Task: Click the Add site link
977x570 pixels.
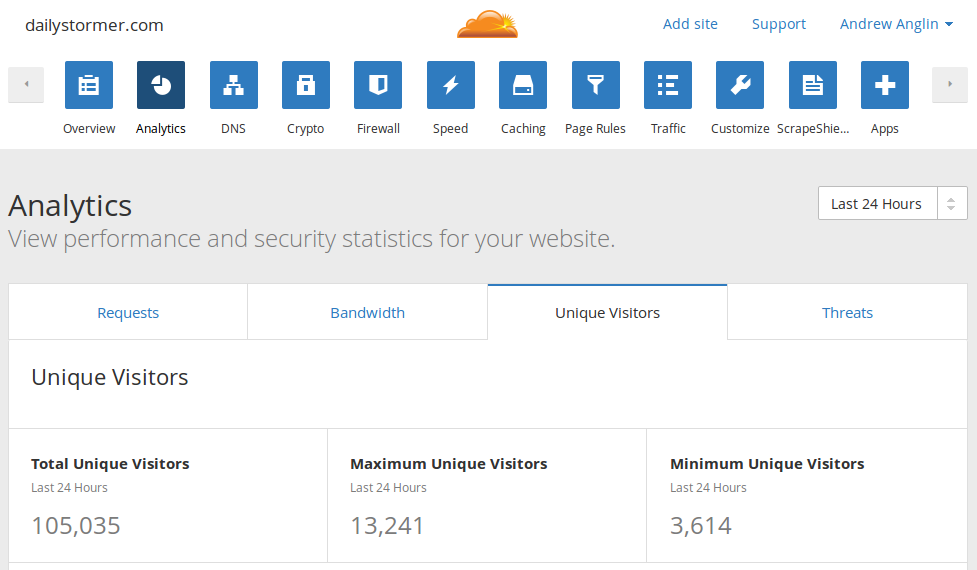Action: pyautogui.click(x=690, y=24)
